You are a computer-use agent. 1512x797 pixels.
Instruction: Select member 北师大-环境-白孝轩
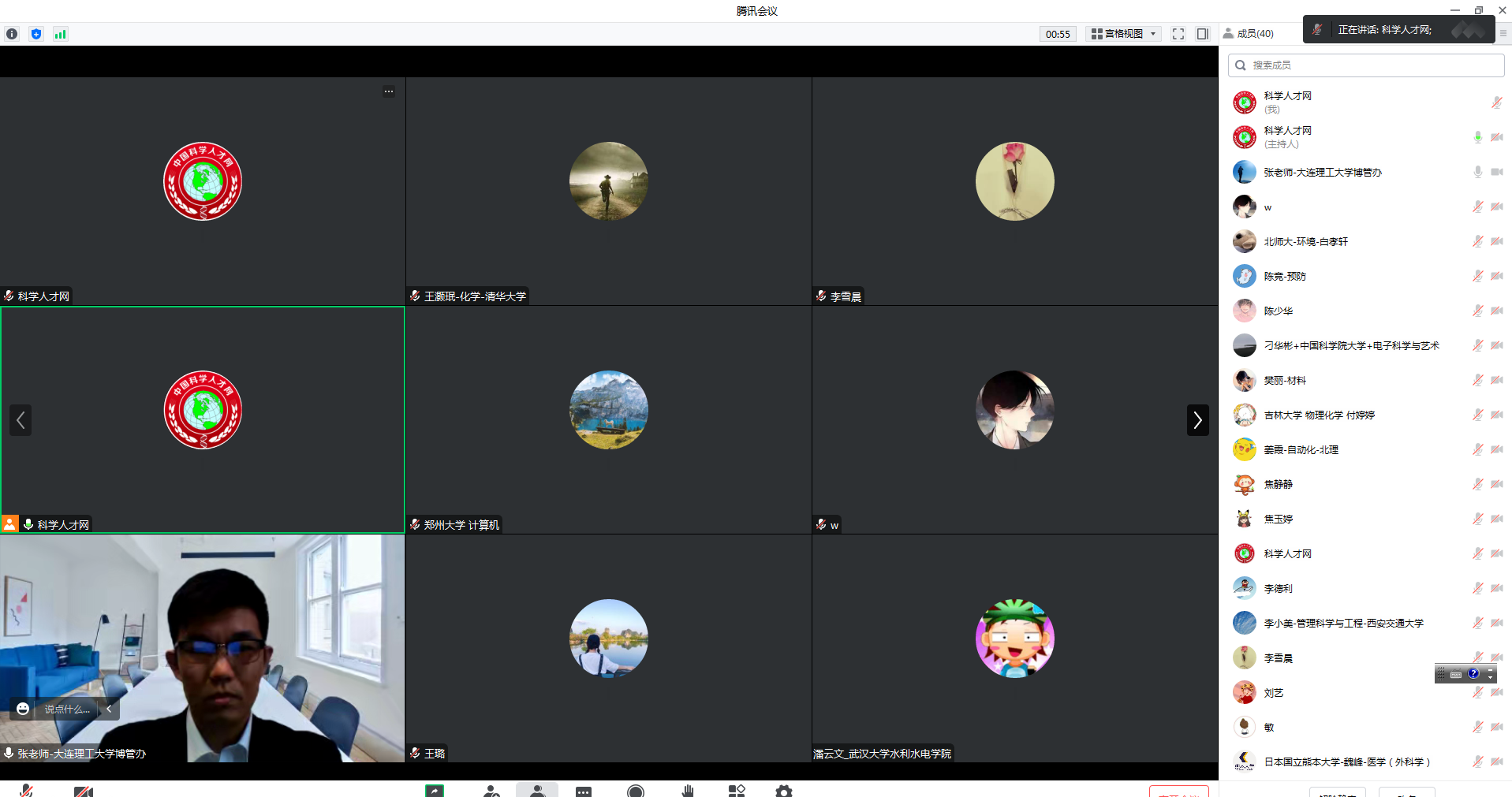(1366, 241)
